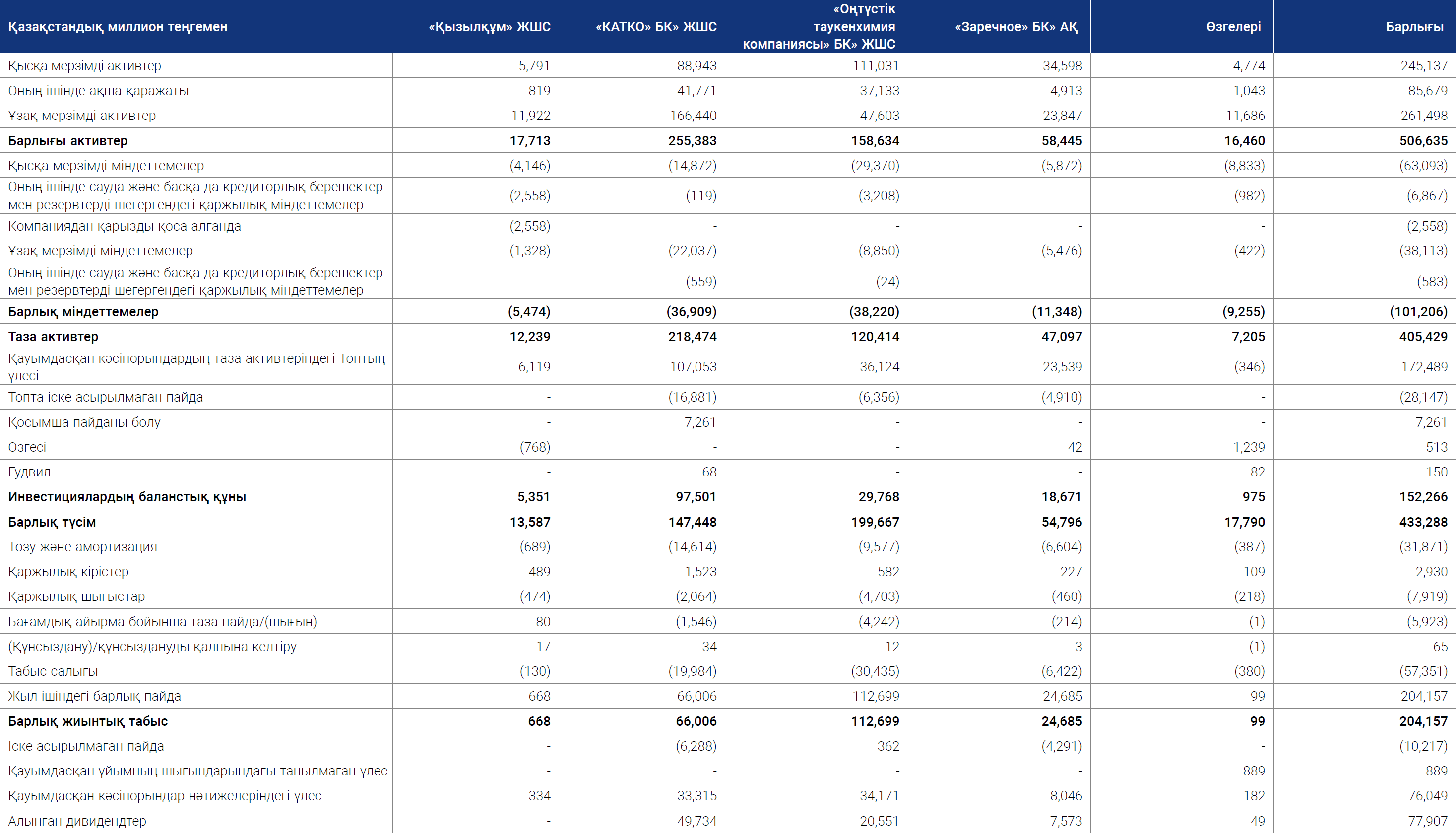
Task: Click the value 1,523 in finance income
Action: pos(700,572)
